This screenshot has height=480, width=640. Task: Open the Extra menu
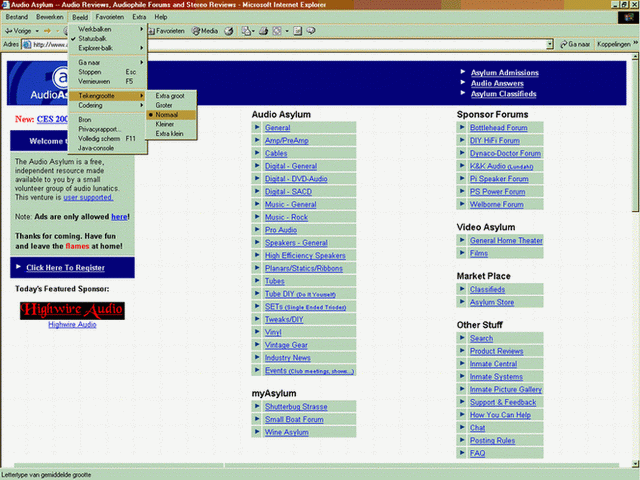click(139, 17)
